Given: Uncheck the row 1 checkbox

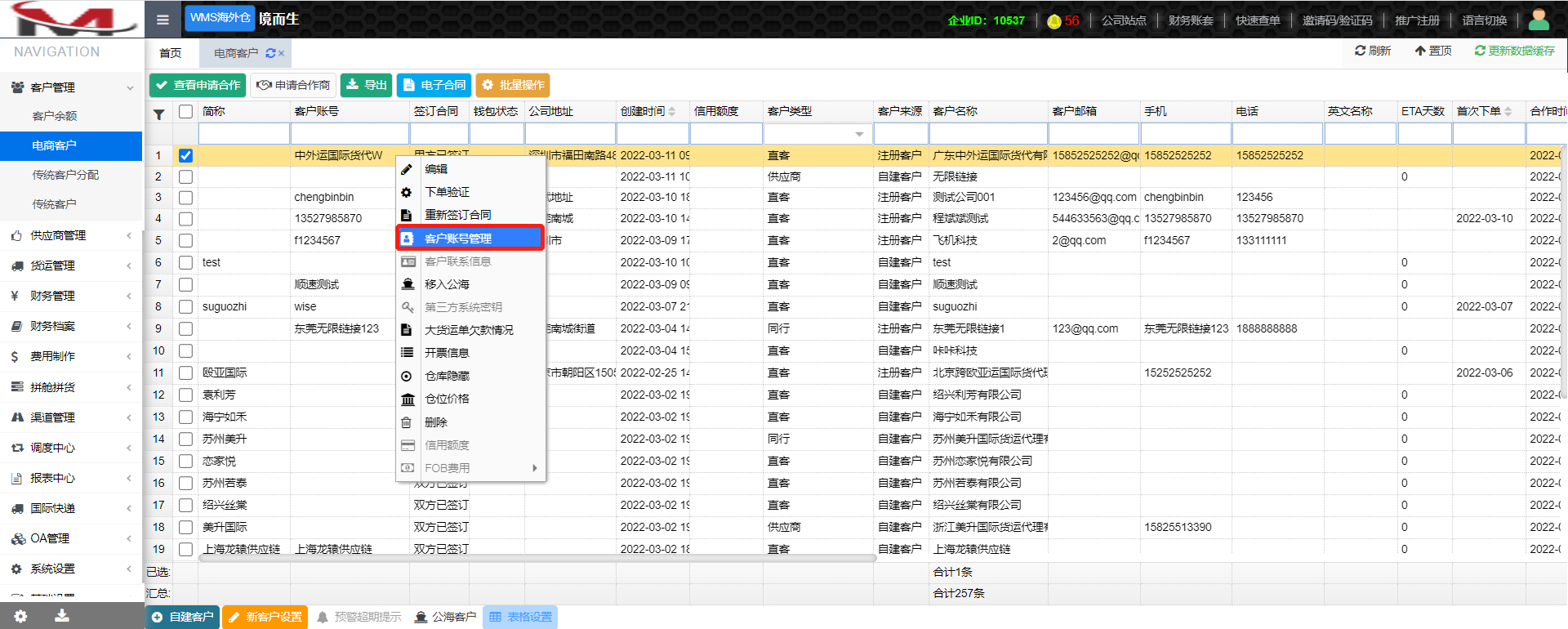Looking at the screenshot, I should pyautogui.click(x=186, y=155).
